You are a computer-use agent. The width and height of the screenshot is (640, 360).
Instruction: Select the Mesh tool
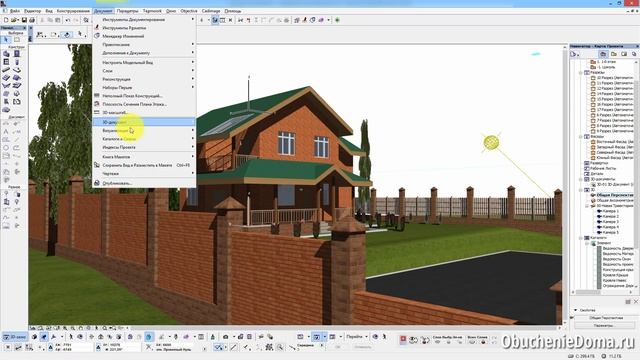click(x=6, y=110)
